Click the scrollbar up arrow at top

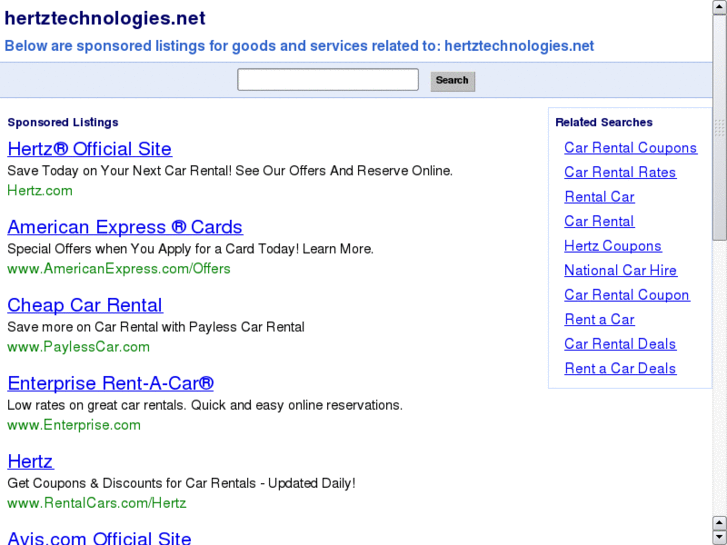point(719,7)
